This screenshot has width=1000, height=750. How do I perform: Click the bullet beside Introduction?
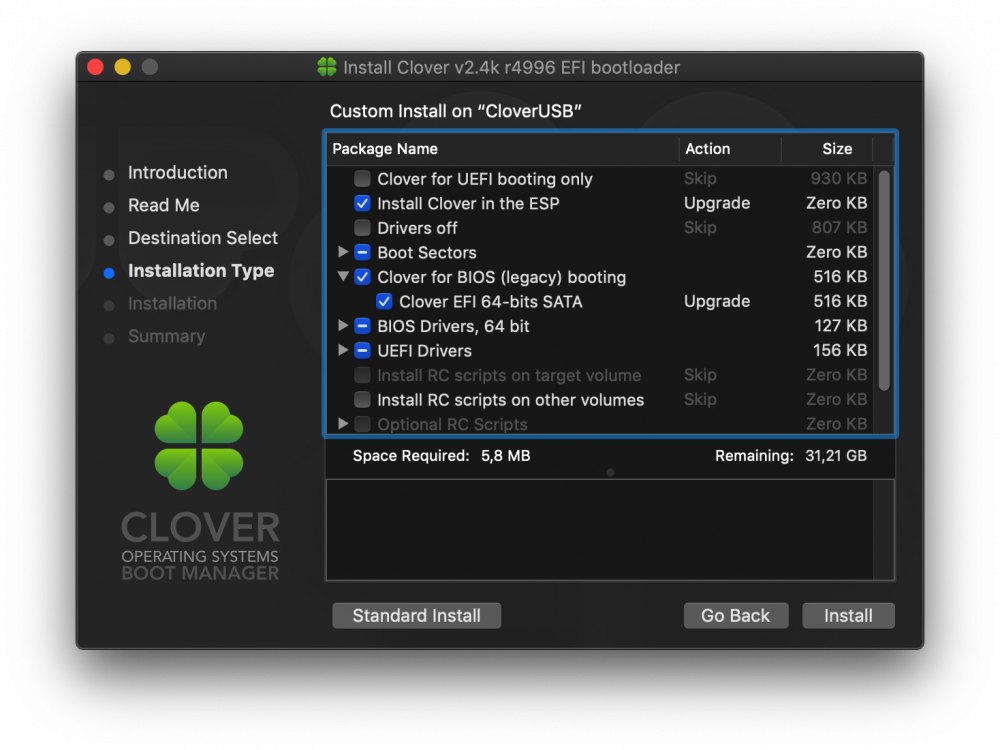click(x=109, y=175)
